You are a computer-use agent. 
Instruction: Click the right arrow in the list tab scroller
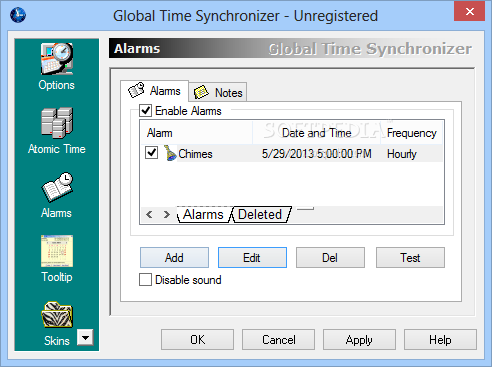coord(166,215)
